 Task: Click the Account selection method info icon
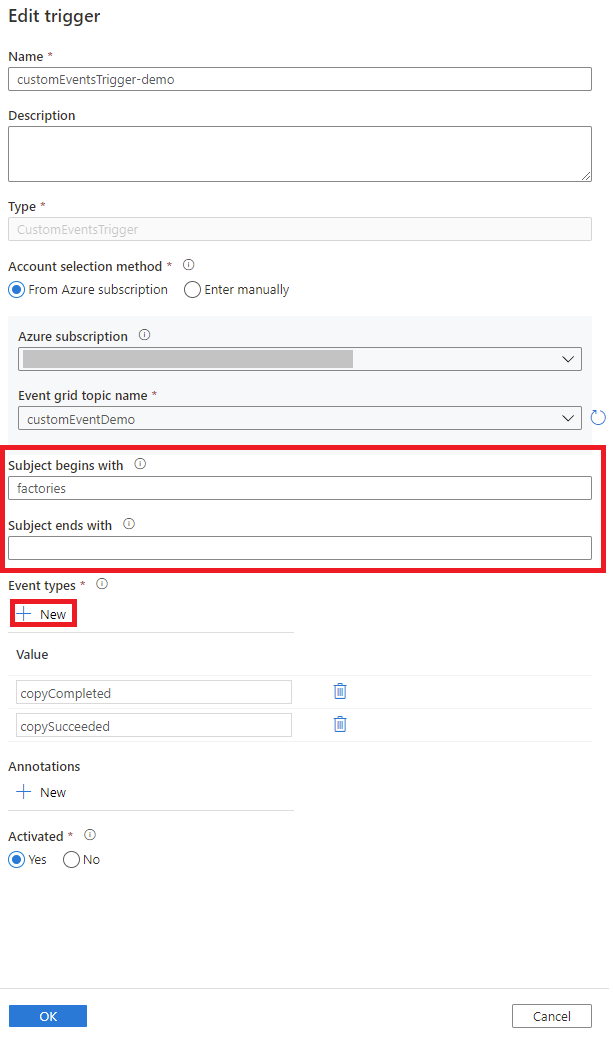[189, 266]
